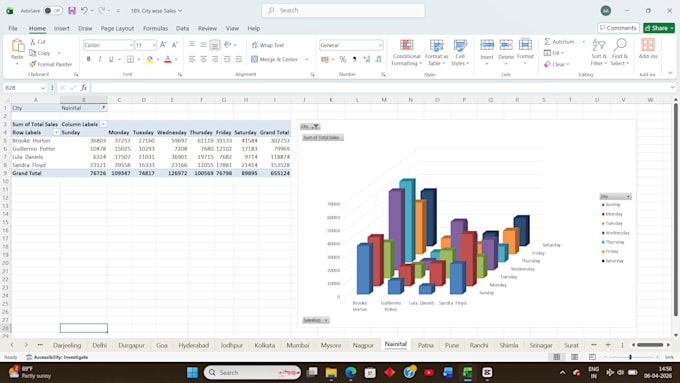Image resolution: width=680 pixels, height=383 pixels.
Task: Open the Find & Select menu
Action: 620,52
